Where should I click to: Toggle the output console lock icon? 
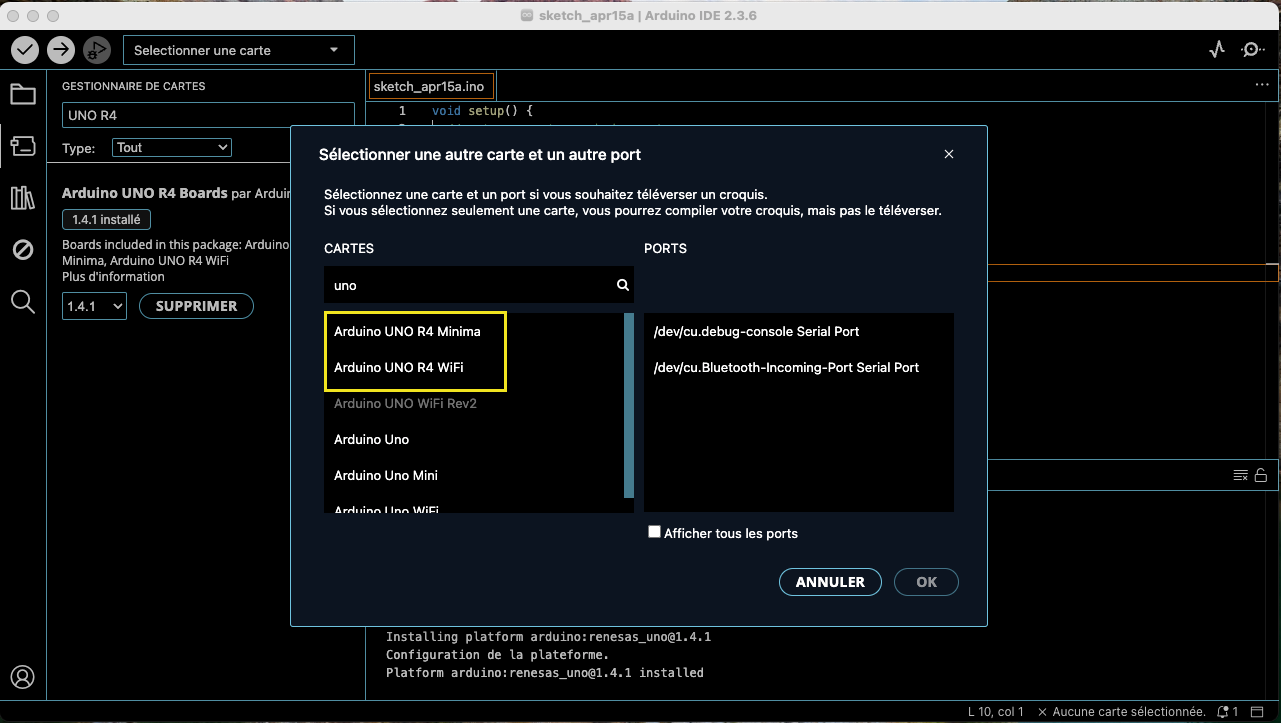[x=1261, y=475]
